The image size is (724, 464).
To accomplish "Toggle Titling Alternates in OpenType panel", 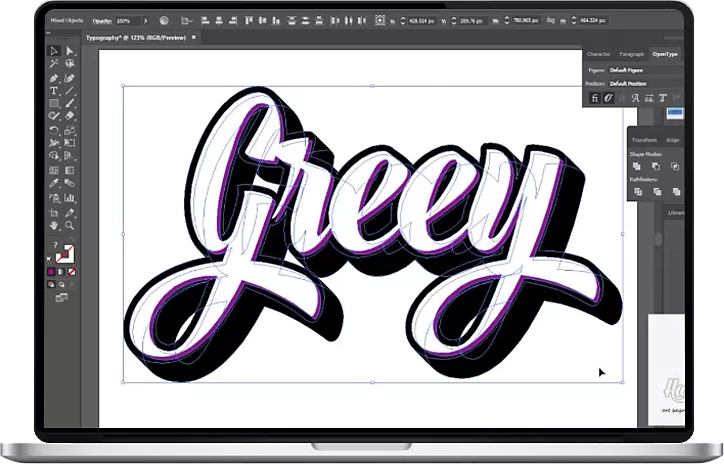I will [663, 98].
